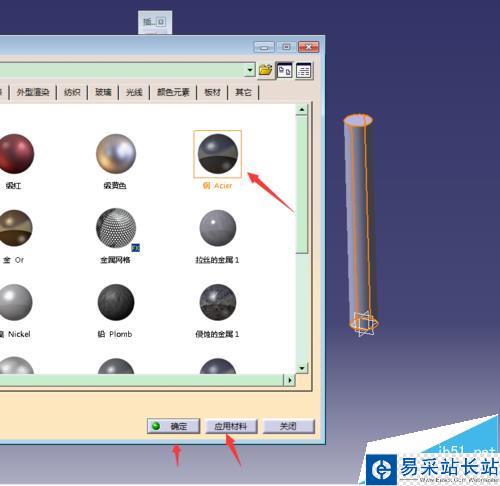Pick the Nickel material sphere
The height and width of the screenshot is (486, 500).
coord(15,302)
